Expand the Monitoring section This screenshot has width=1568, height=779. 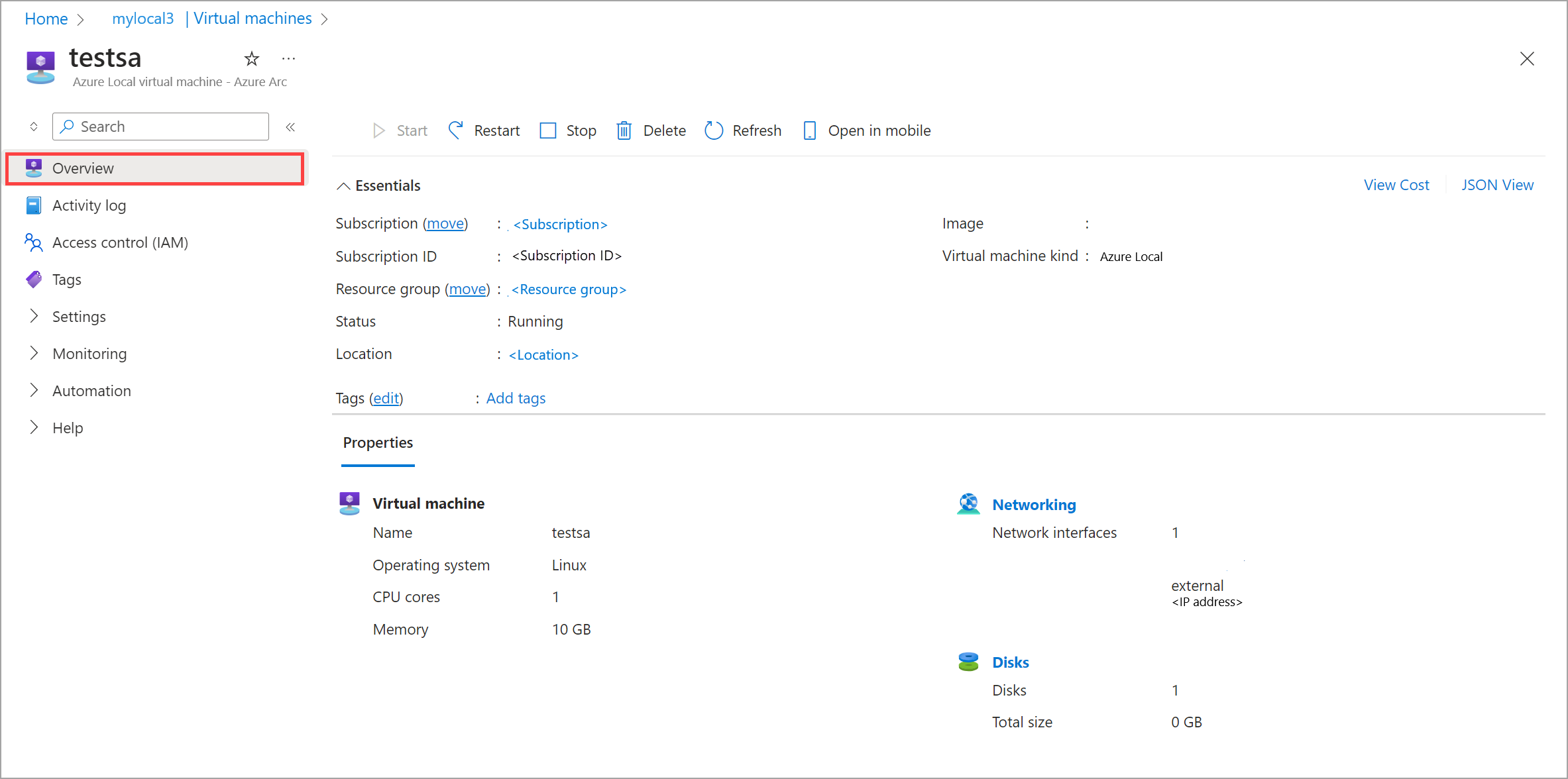click(89, 354)
